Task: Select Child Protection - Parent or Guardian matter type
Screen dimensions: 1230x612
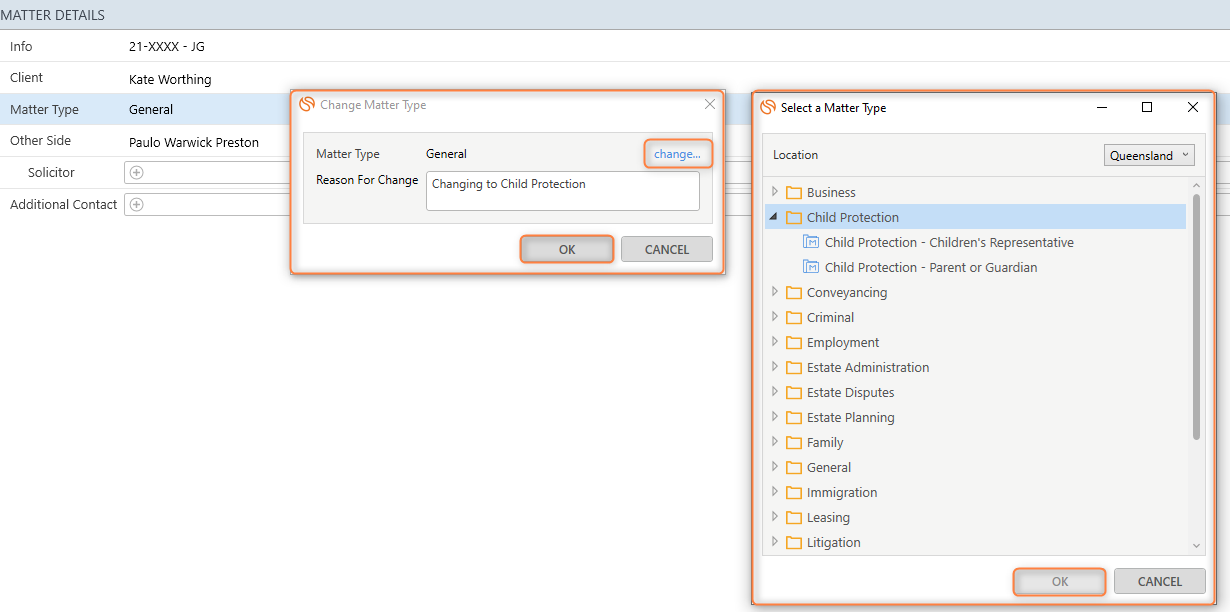Action: pos(931,267)
